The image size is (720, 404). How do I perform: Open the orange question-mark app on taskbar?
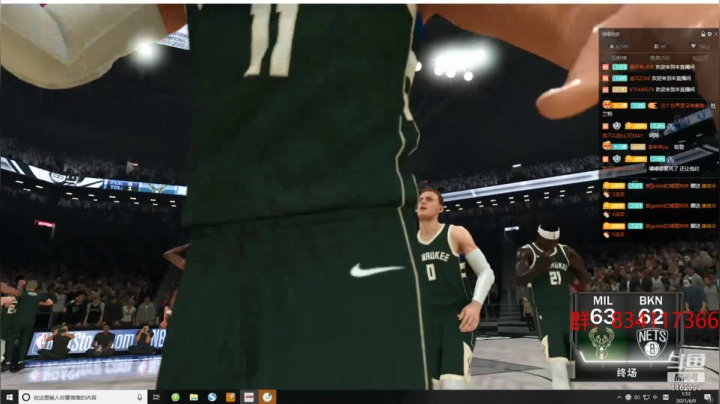click(x=231, y=397)
